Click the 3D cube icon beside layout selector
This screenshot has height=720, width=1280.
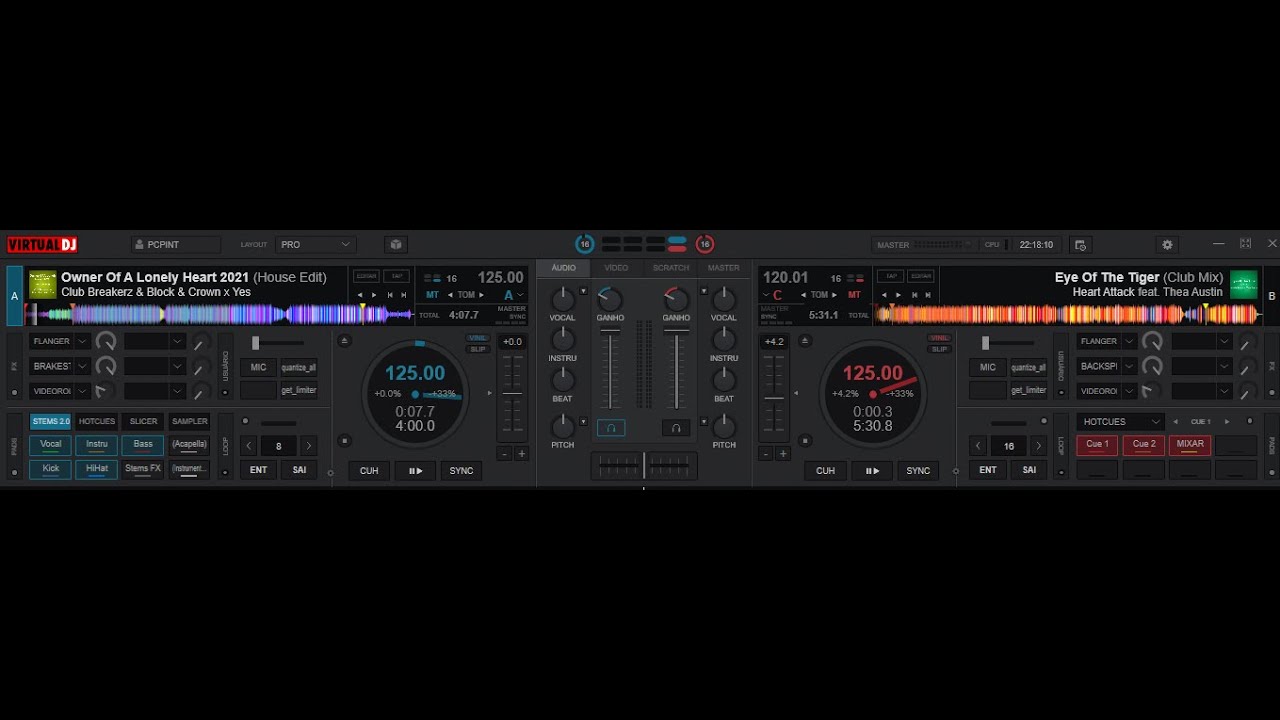[396, 245]
